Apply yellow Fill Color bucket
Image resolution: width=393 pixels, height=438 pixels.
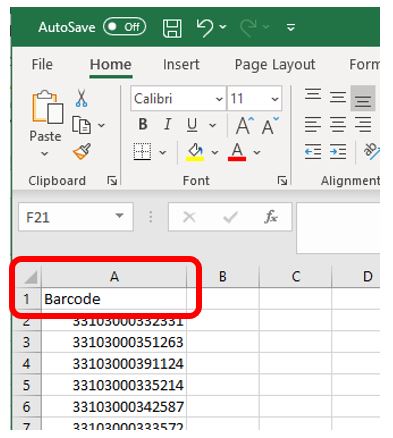point(195,152)
